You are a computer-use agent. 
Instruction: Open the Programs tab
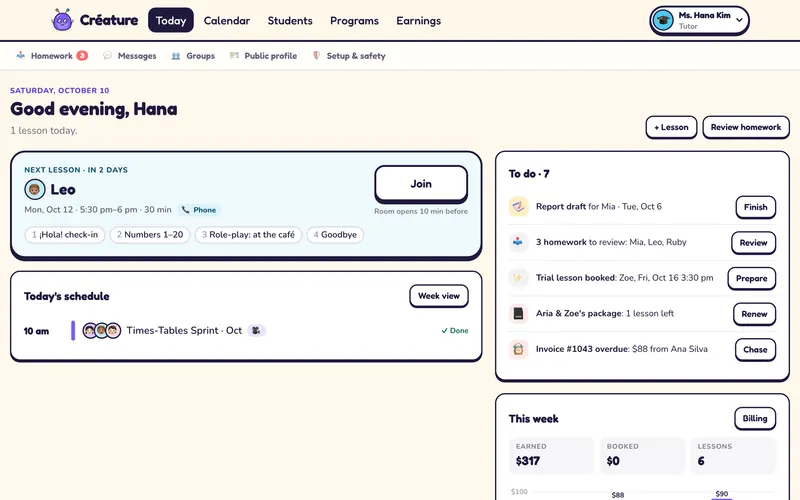coord(354,21)
